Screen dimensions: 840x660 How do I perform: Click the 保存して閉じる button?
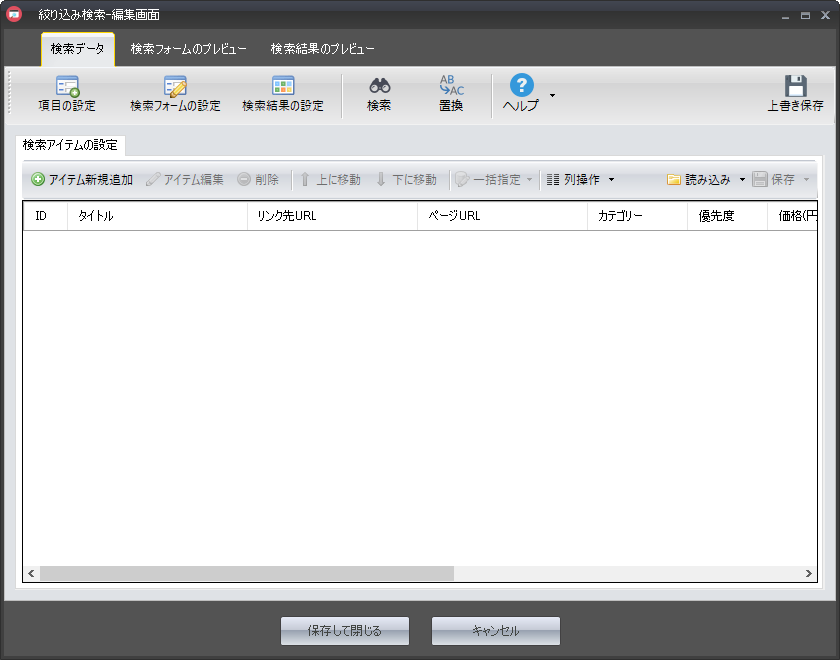345,631
